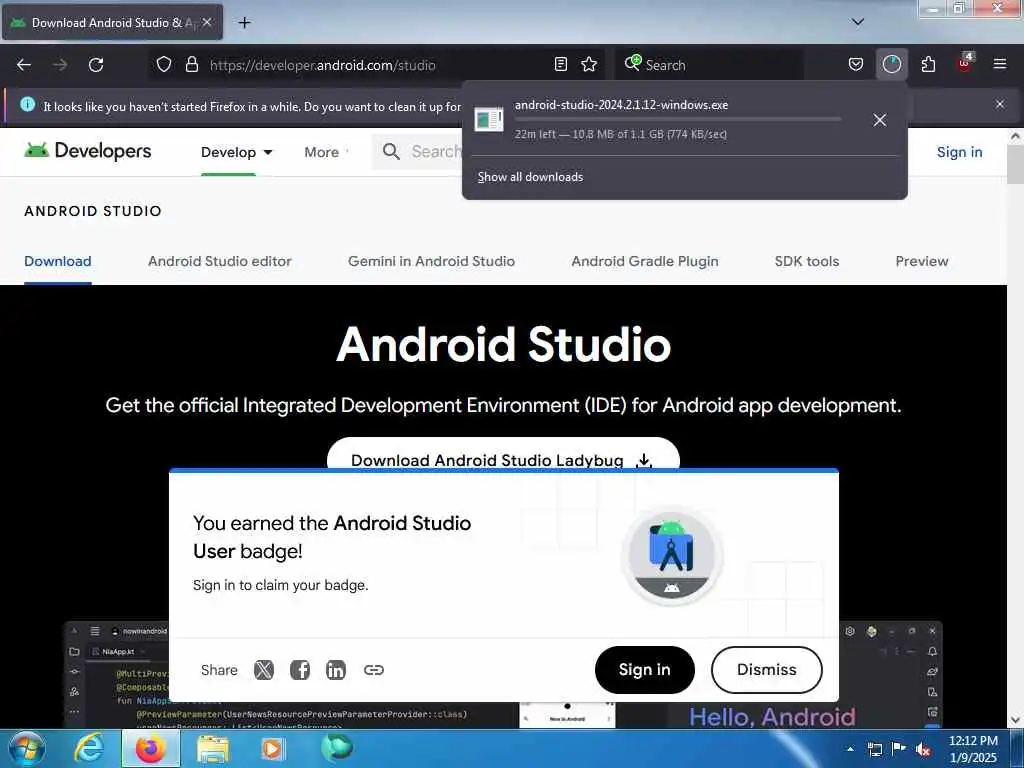Viewport: 1024px width, 768px height.
Task: Focus the Firefox Search box
Action: (709, 65)
